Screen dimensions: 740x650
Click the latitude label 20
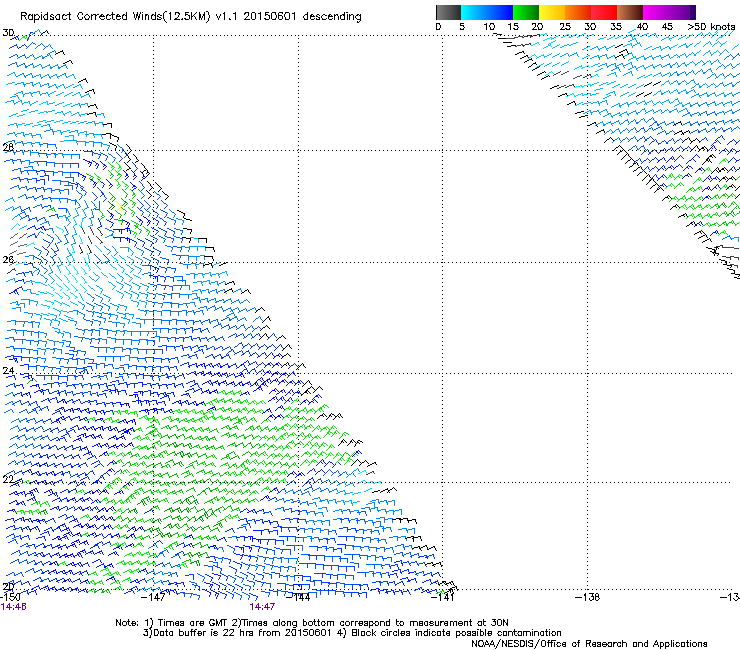click(8, 586)
